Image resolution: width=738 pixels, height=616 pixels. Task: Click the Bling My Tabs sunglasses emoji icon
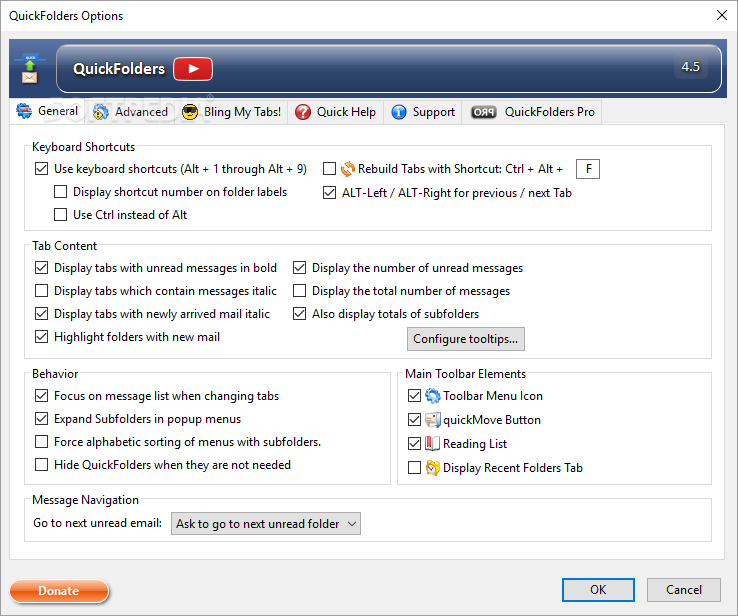click(x=190, y=112)
